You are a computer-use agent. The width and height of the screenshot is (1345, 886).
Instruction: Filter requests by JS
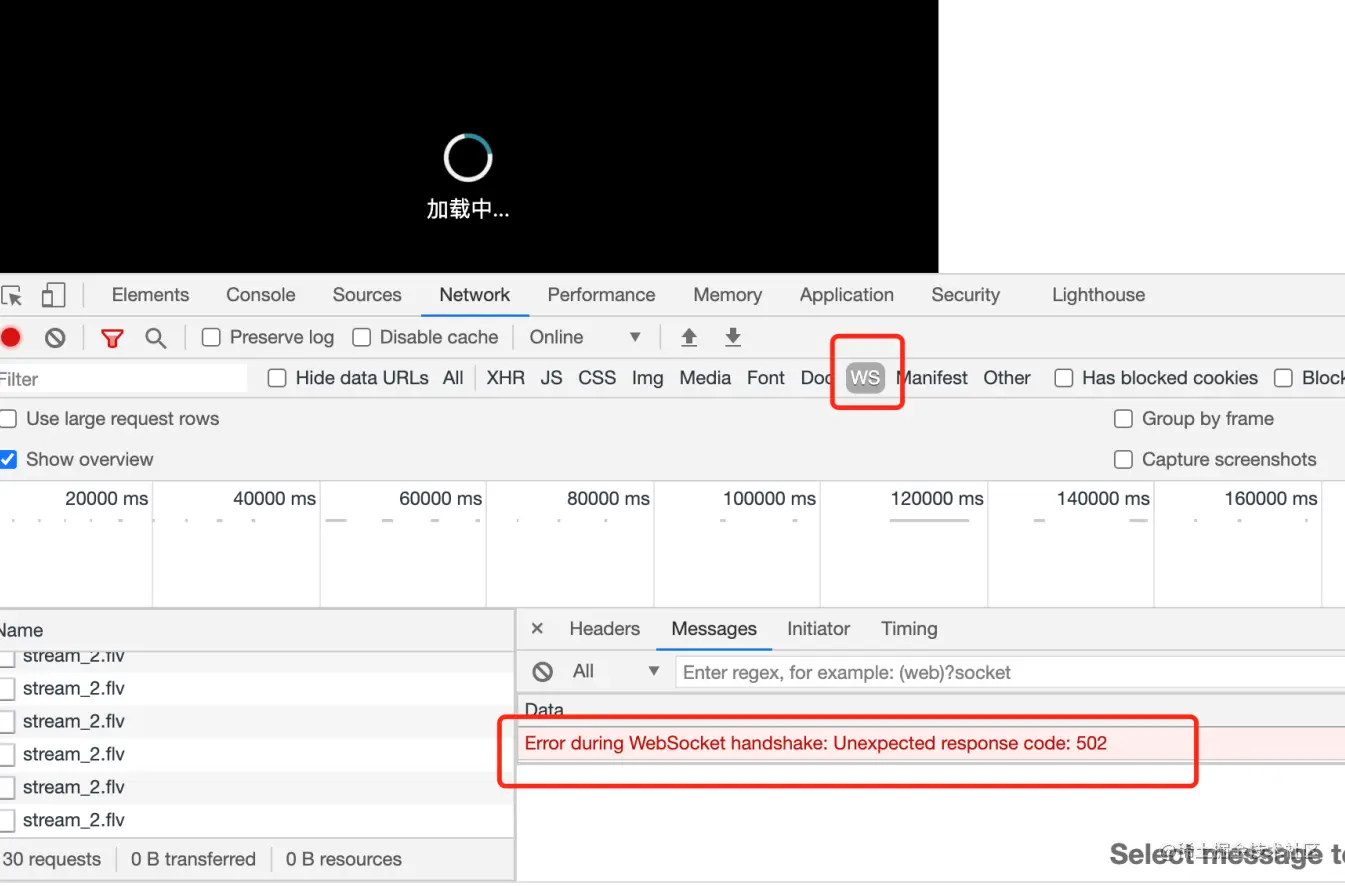(551, 378)
